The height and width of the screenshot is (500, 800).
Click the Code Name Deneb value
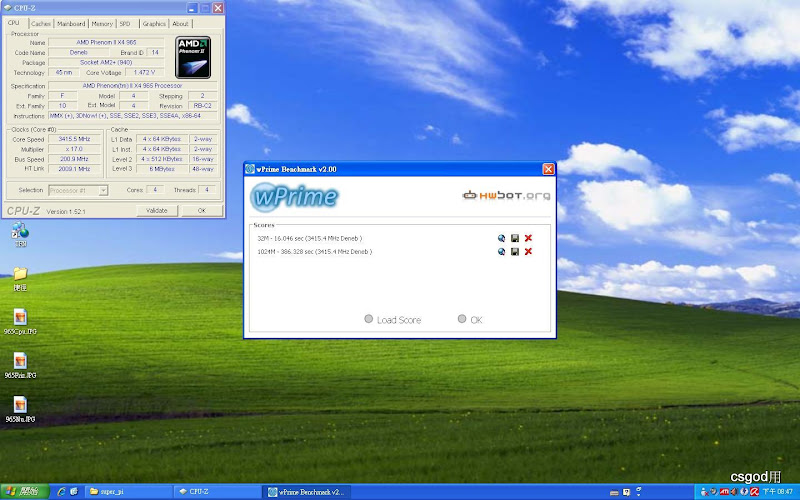tap(79, 52)
